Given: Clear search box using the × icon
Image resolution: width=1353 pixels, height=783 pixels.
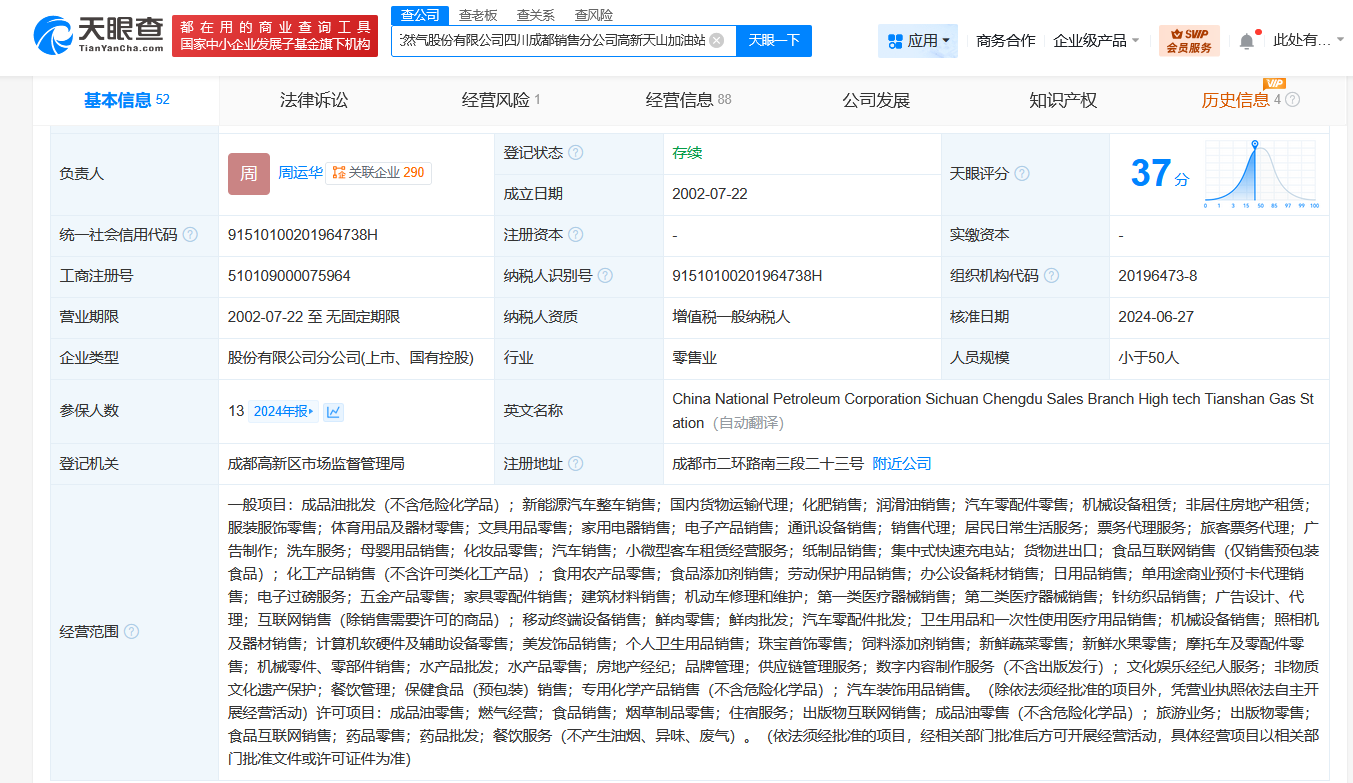Looking at the screenshot, I should point(714,41).
